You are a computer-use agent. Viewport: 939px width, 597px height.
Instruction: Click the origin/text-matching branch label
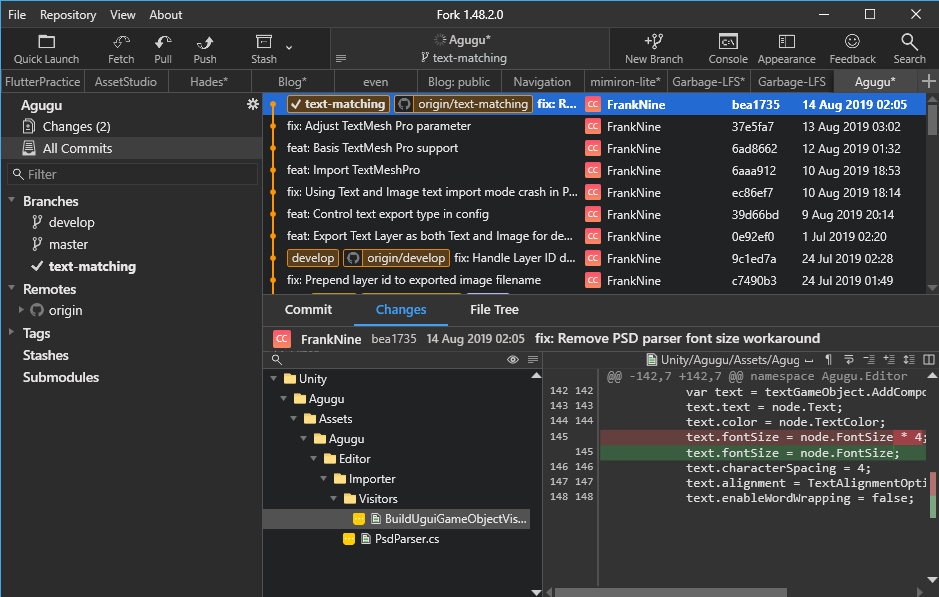click(x=464, y=104)
